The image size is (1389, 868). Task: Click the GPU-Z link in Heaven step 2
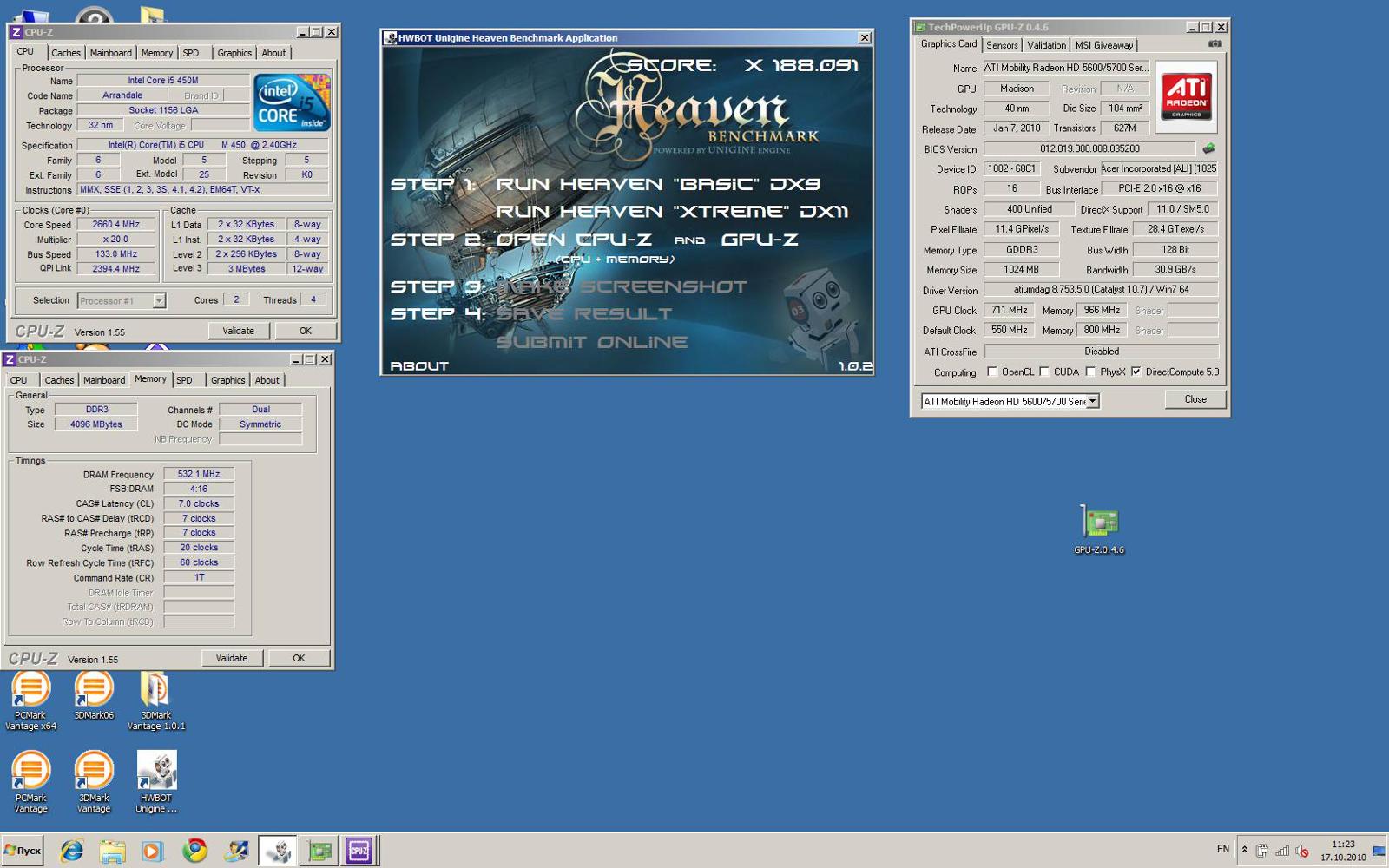point(760,240)
